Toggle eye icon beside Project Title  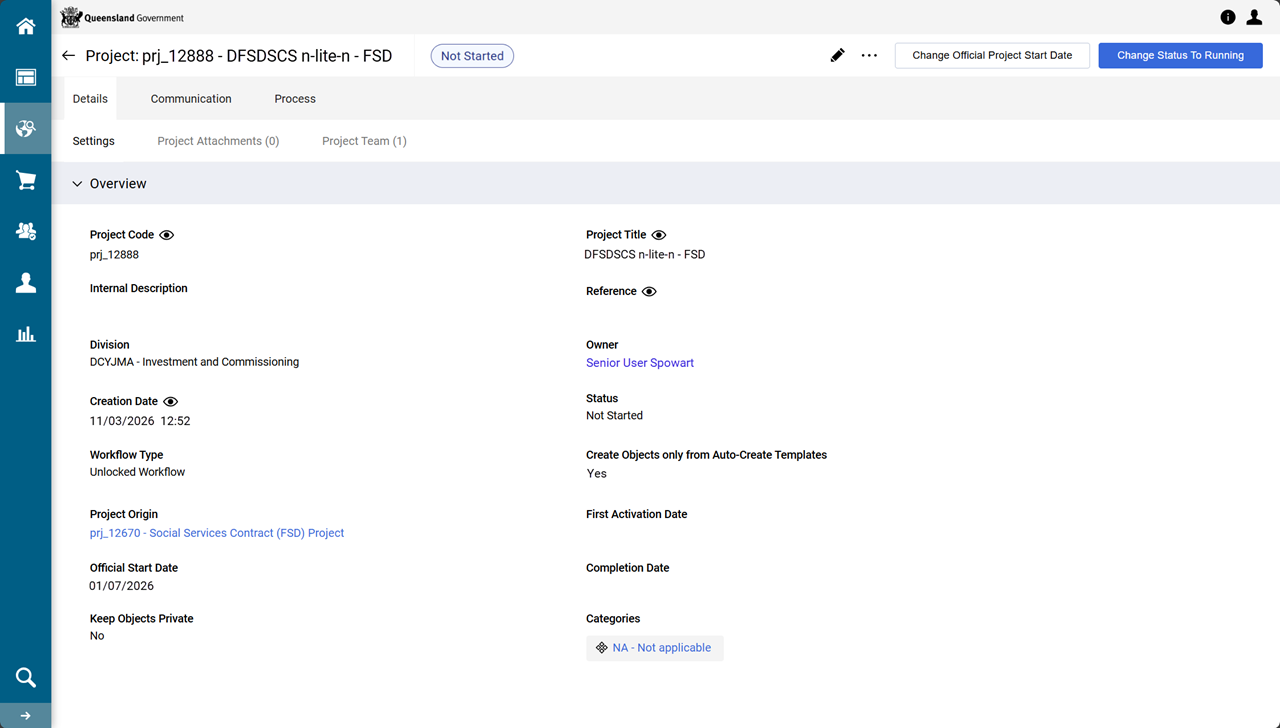click(659, 235)
